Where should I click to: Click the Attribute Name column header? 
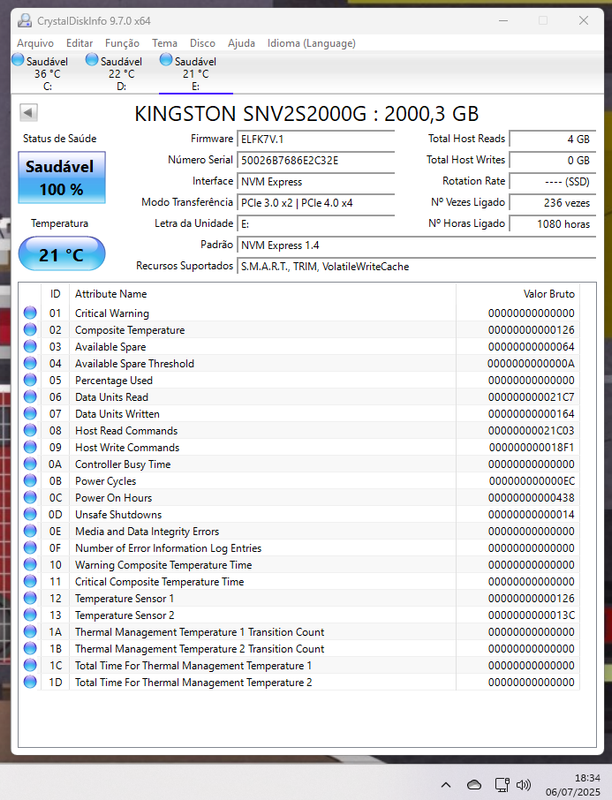tap(263, 294)
